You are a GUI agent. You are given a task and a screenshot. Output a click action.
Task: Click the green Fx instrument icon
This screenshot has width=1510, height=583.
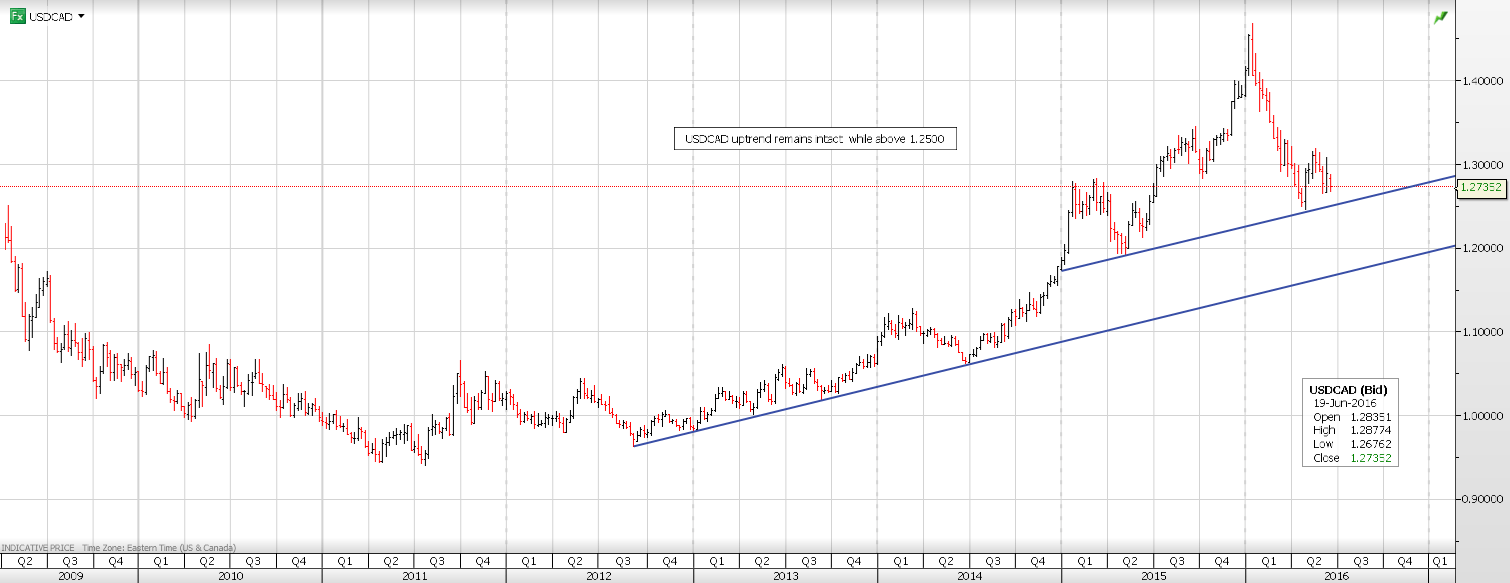click(18, 17)
